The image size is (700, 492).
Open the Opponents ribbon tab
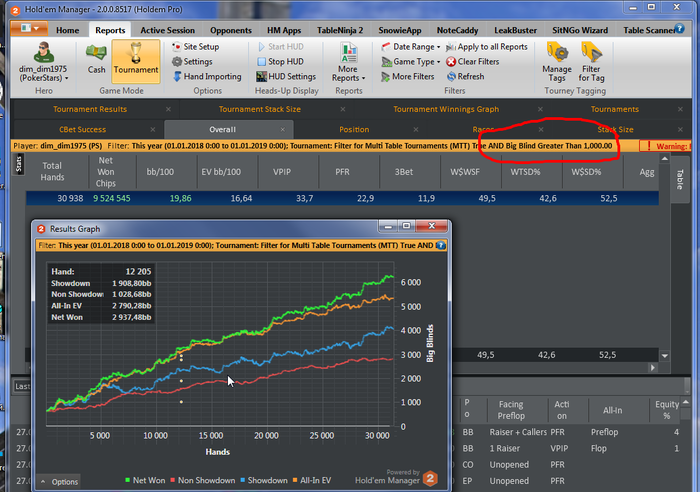[231, 30]
